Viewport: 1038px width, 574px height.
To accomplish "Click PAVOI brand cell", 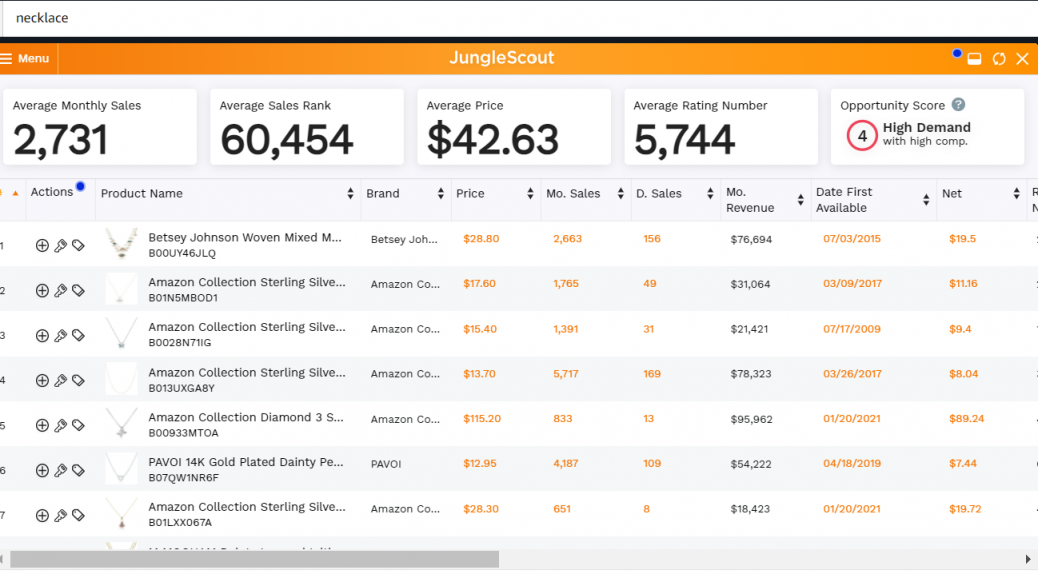I will click(386, 464).
